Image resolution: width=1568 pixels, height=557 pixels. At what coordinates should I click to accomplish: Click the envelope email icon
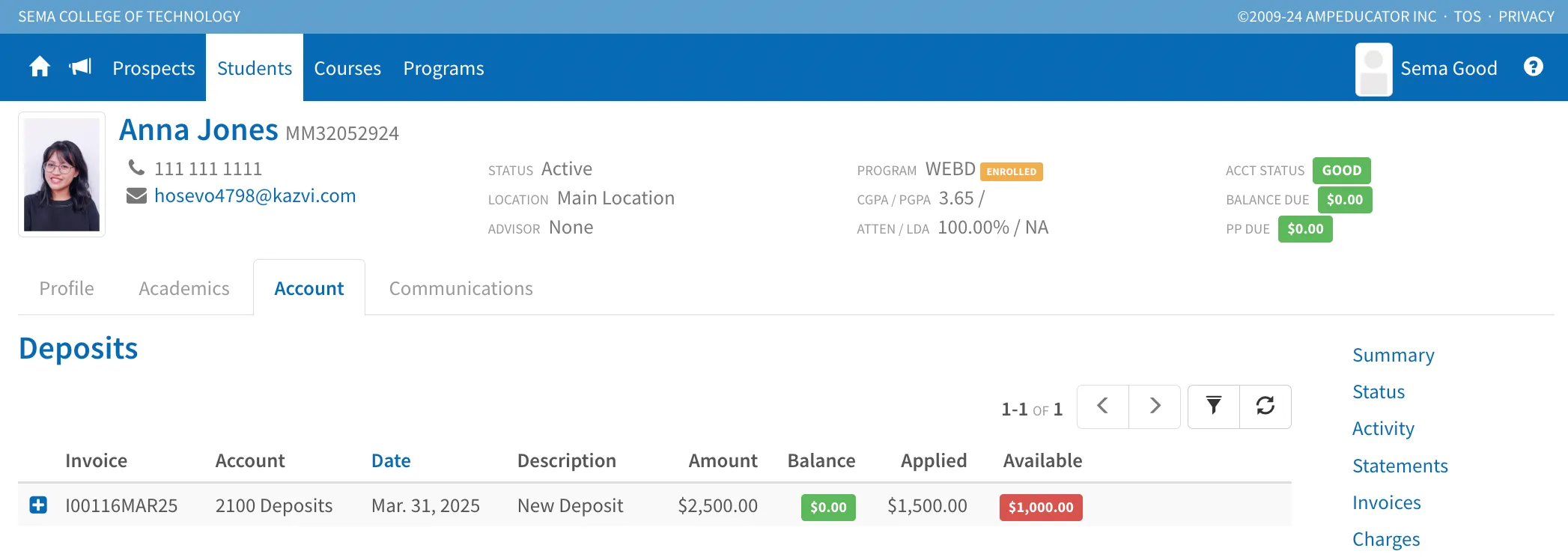coord(136,196)
